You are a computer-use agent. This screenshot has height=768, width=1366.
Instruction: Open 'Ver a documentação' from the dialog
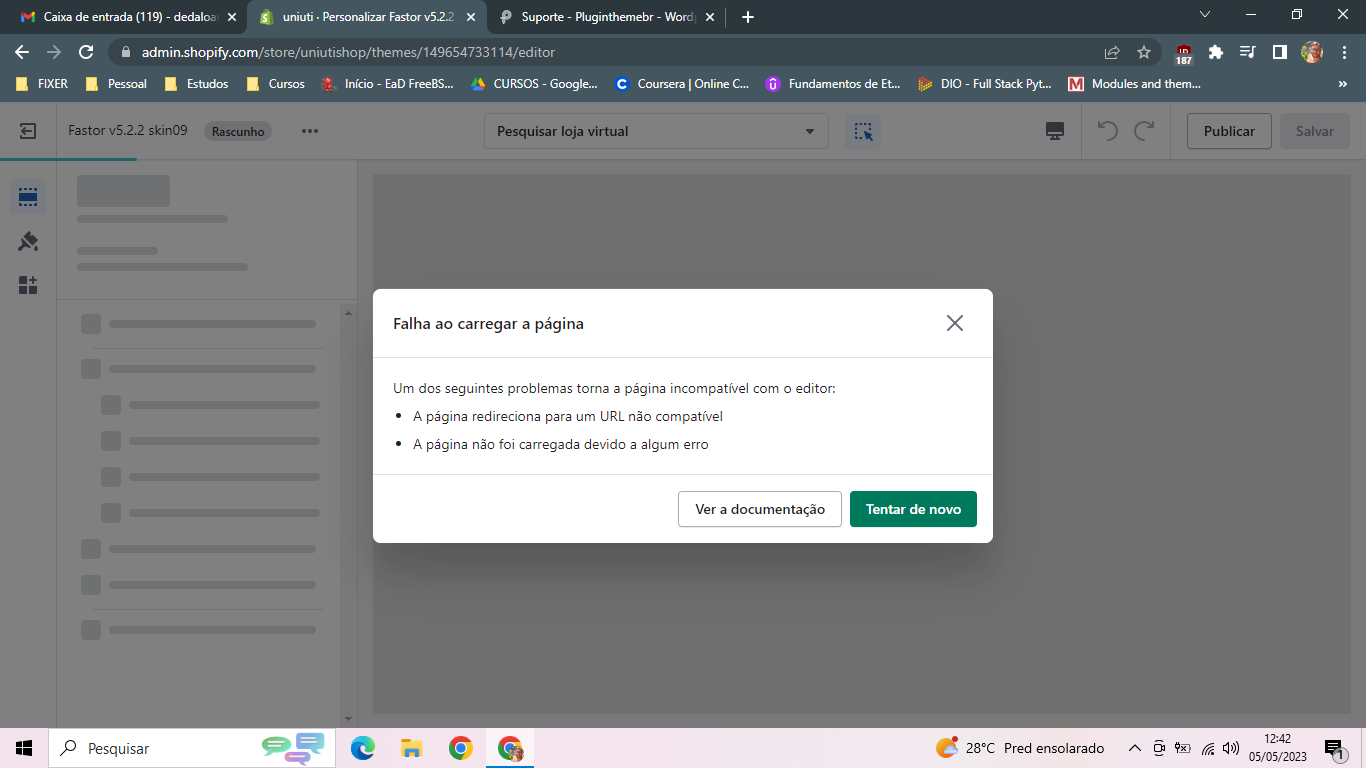click(760, 509)
